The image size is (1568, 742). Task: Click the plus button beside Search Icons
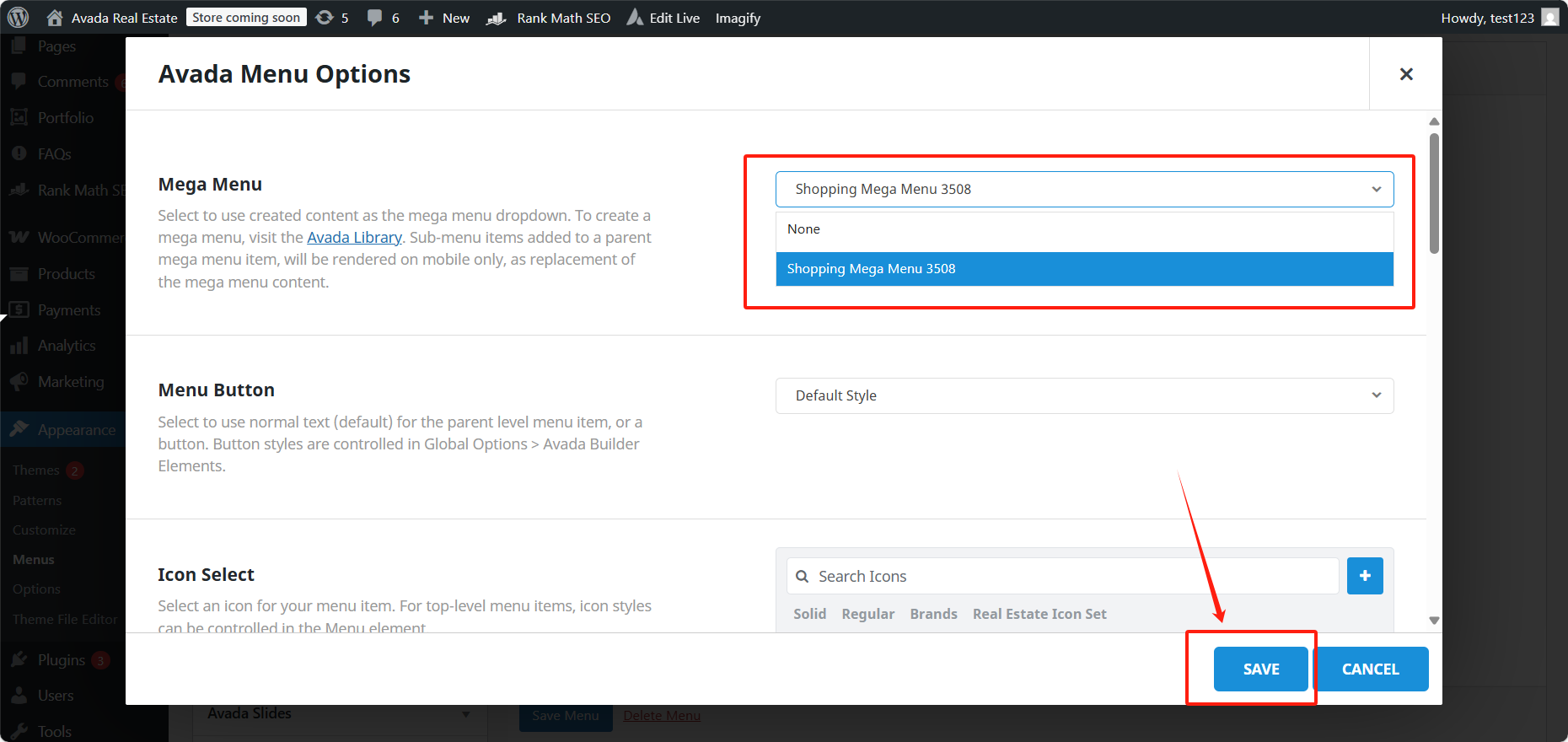click(x=1364, y=576)
